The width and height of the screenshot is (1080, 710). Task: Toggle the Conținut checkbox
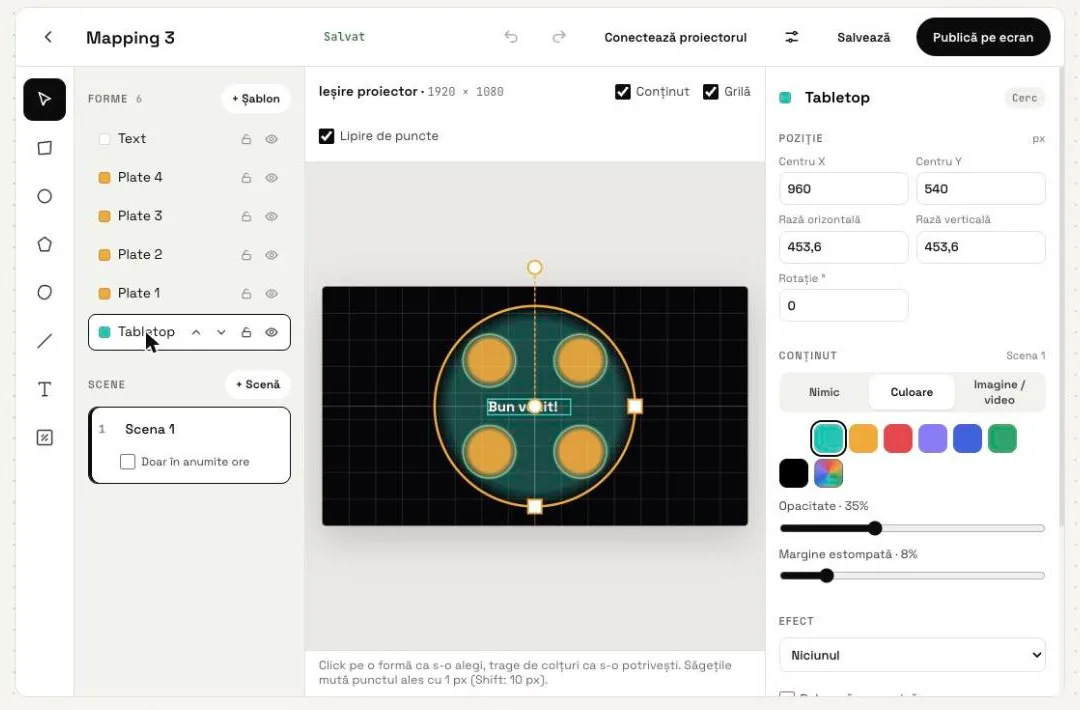[623, 92]
